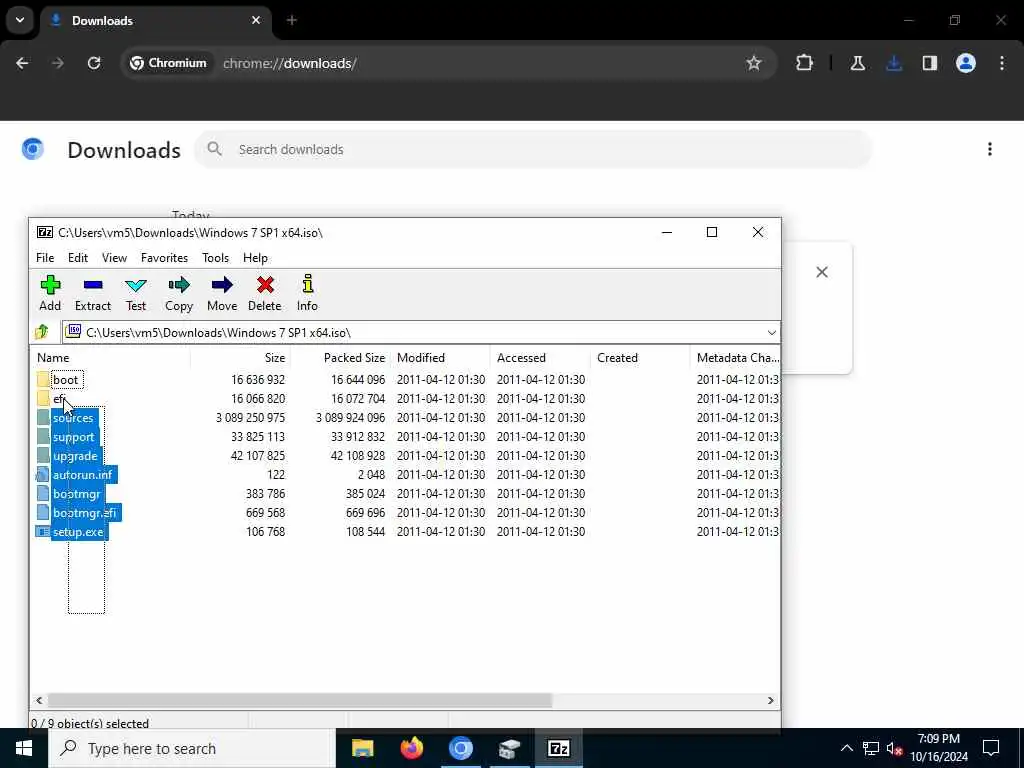Viewport: 1024px width, 768px height.
Task: Toggle the Chromium side panel icon
Action: pos(930,63)
